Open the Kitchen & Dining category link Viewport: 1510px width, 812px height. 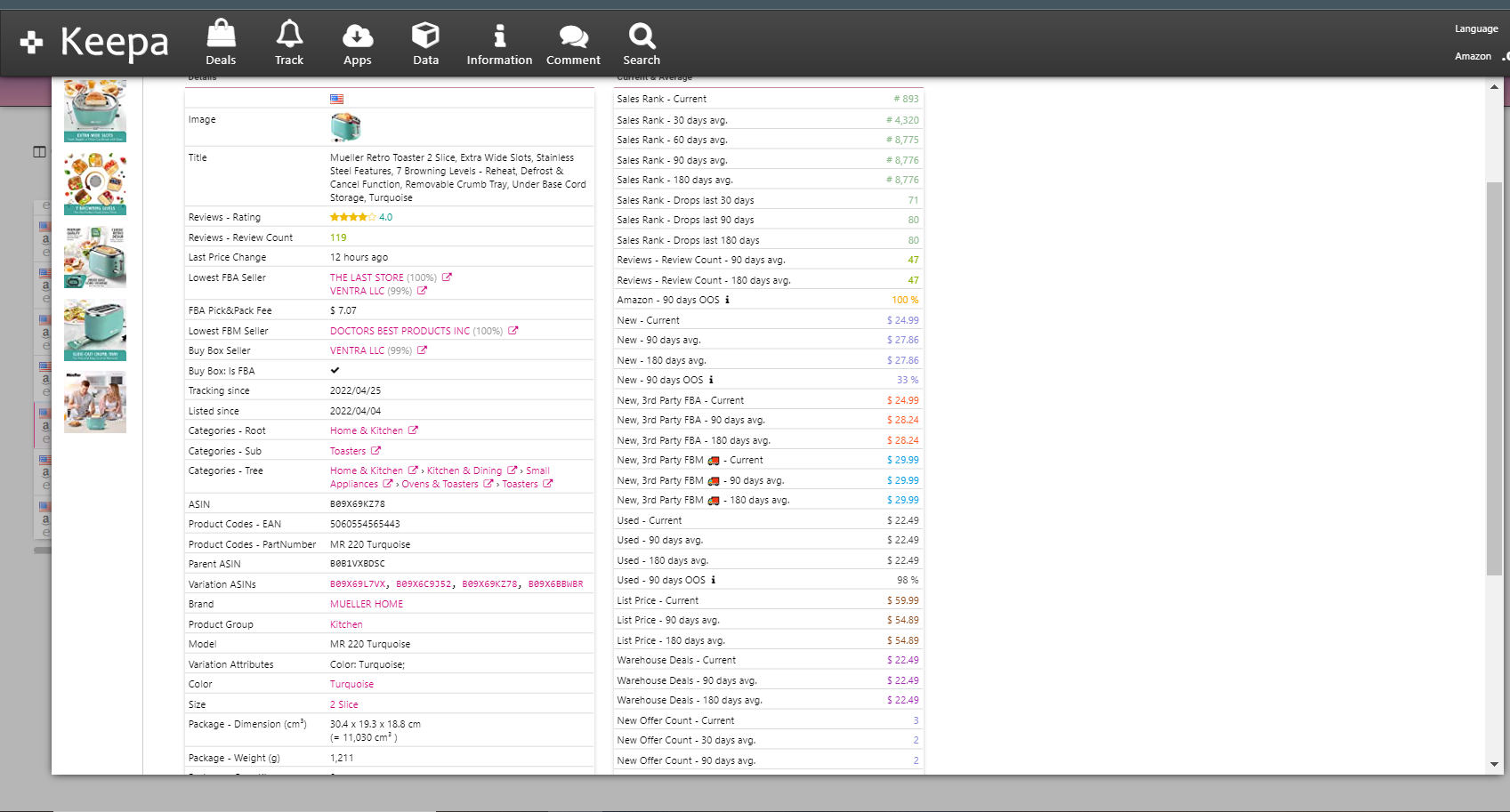[x=464, y=470]
